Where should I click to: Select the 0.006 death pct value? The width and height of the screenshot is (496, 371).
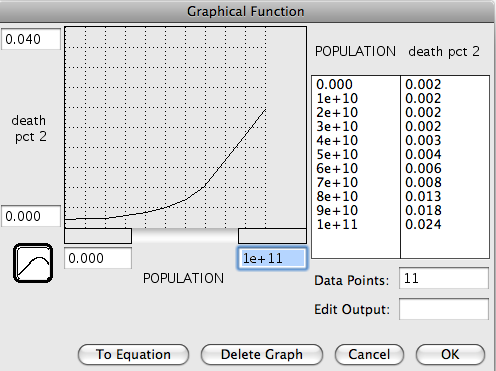[423, 168]
